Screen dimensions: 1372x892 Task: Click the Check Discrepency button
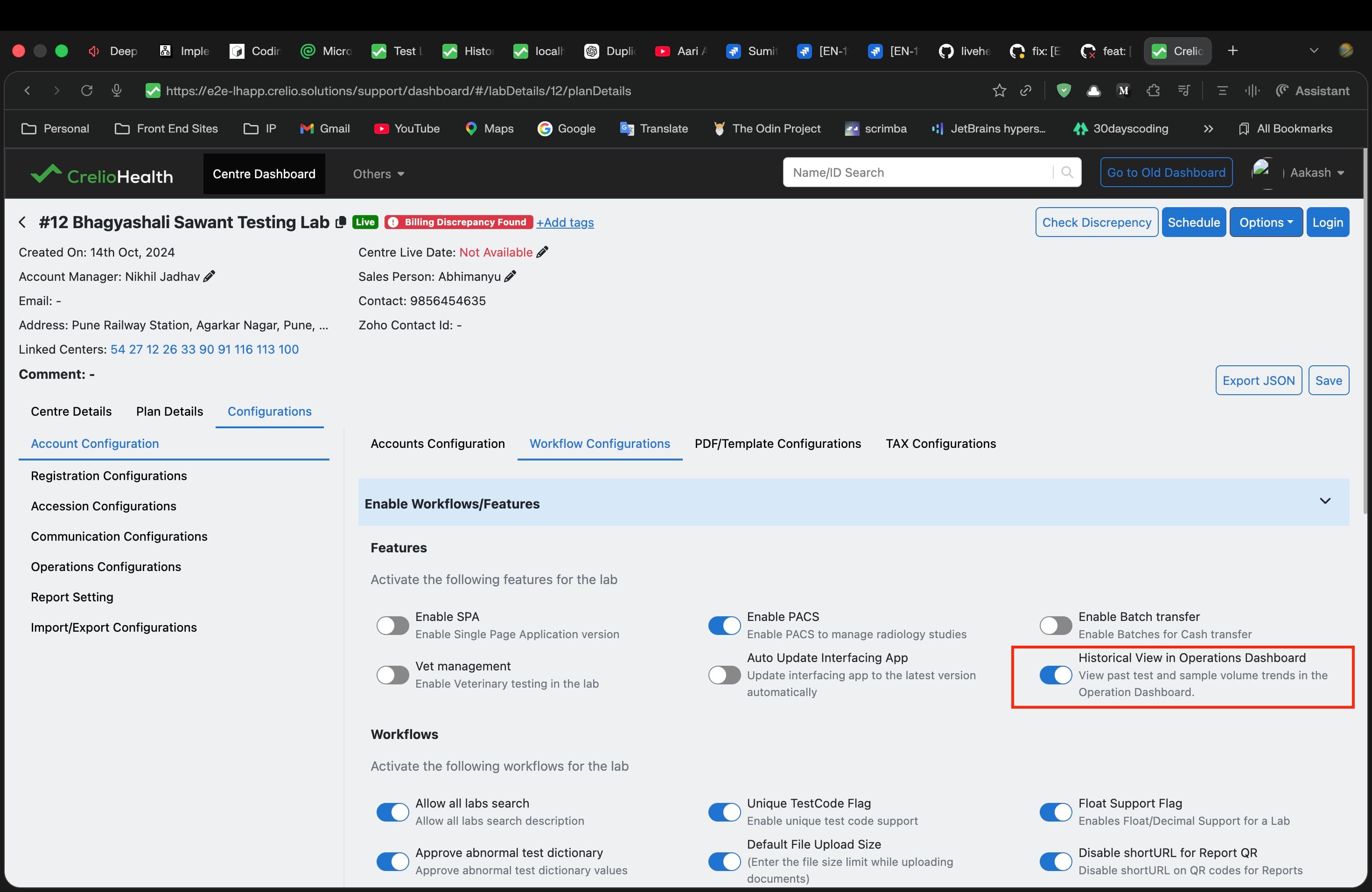tap(1097, 223)
